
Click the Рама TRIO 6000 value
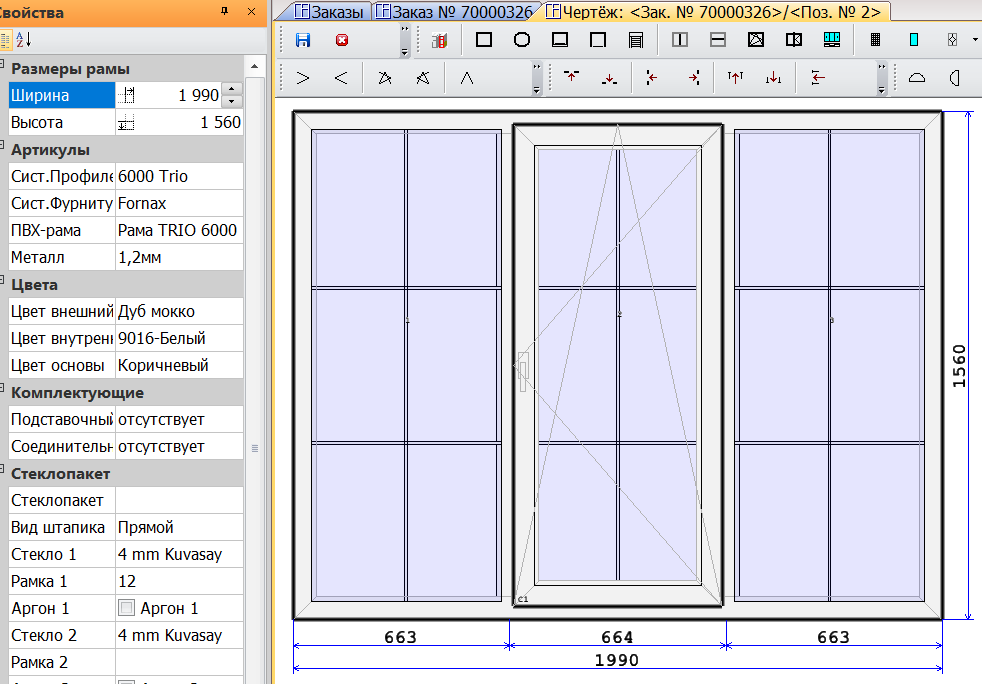pos(179,231)
